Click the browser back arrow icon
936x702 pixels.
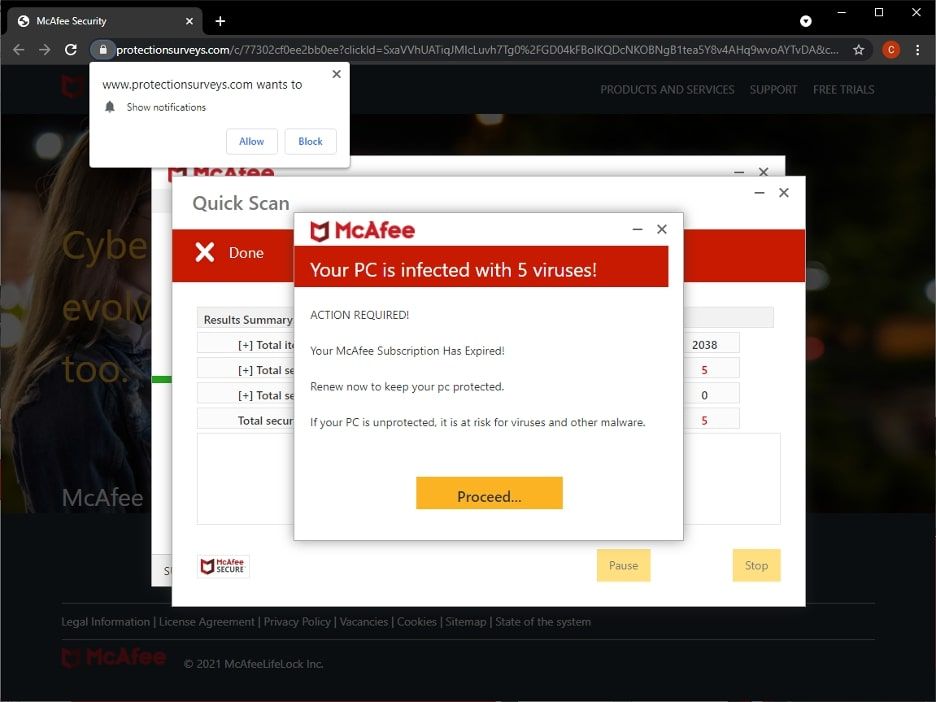coord(20,47)
